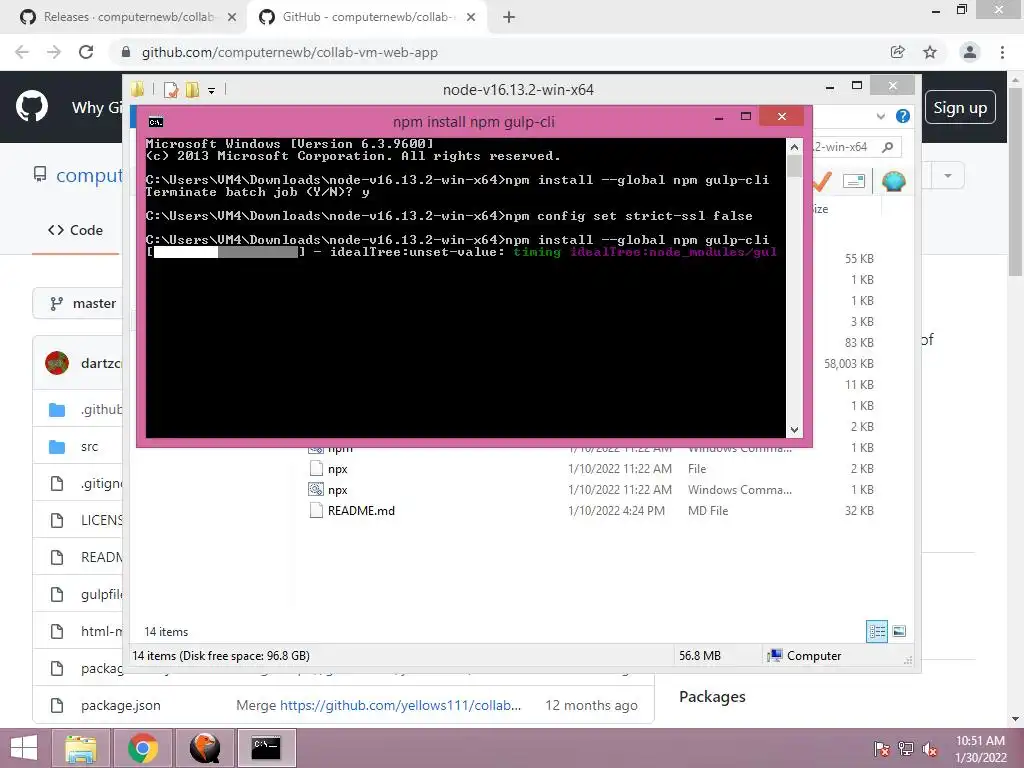Bookmark this page with the star icon

click(930, 52)
